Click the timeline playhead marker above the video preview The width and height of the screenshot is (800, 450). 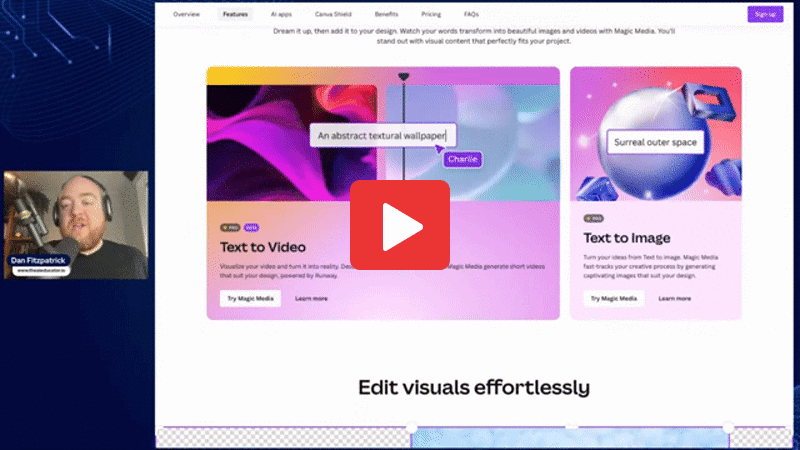[x=404, y=77]
